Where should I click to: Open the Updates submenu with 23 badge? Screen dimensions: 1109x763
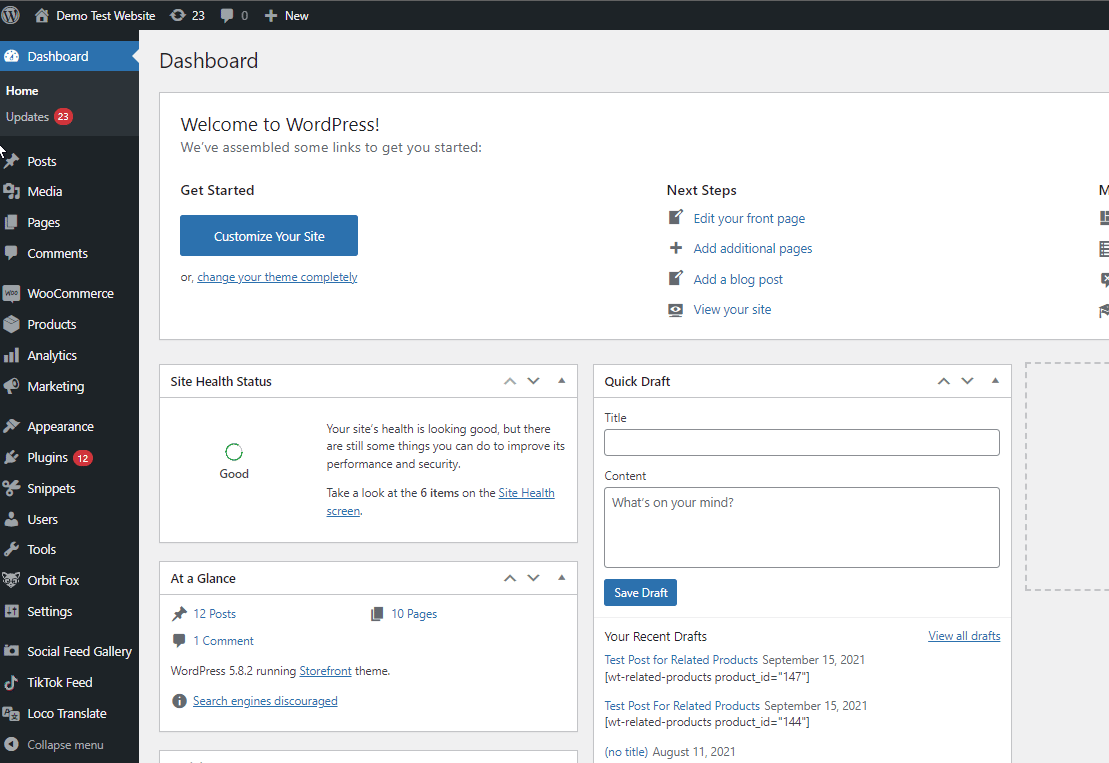tap(39, 117)
